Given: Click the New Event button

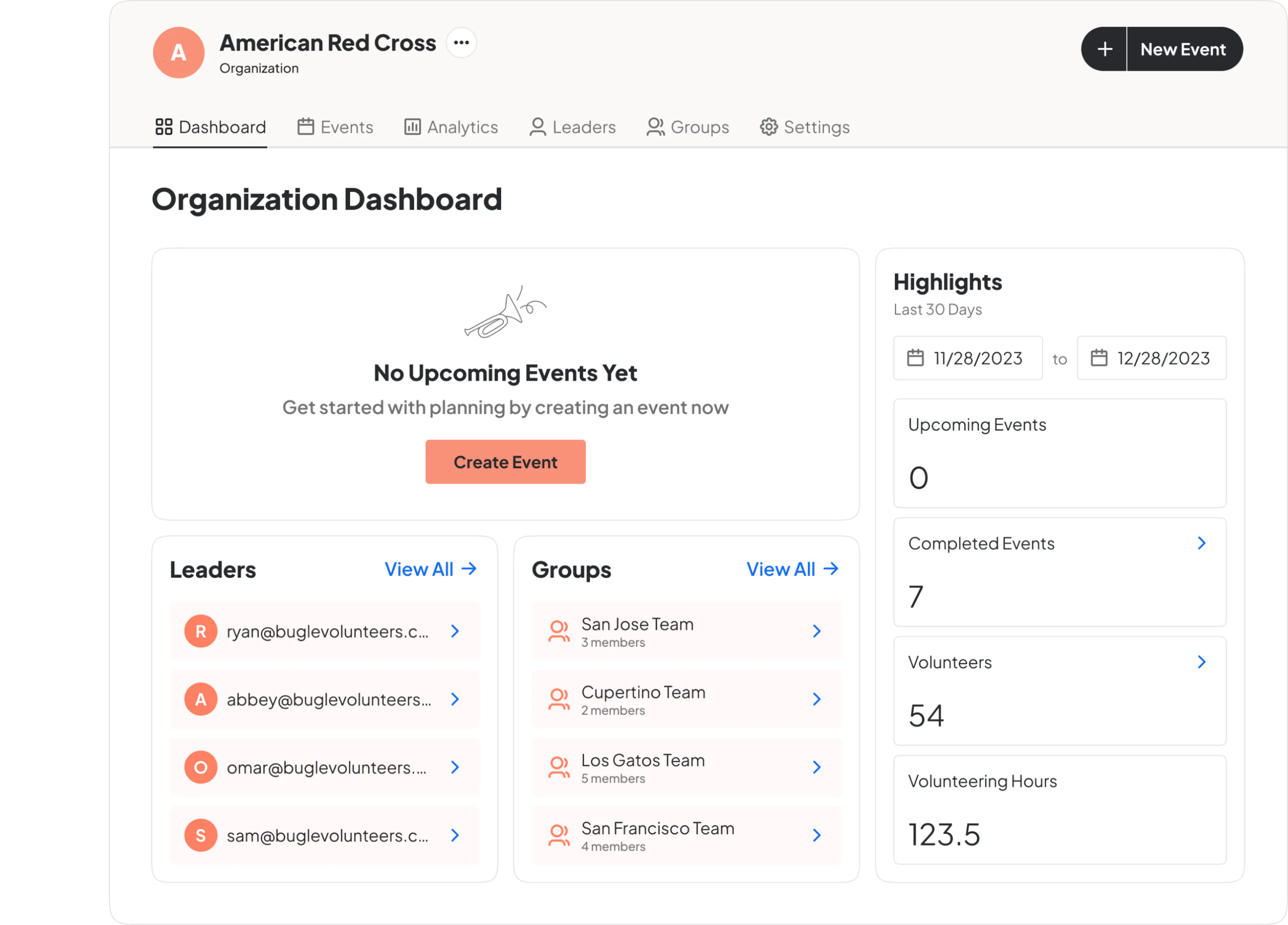Looking at the screenshot, I should click(x=1185, y=49).
